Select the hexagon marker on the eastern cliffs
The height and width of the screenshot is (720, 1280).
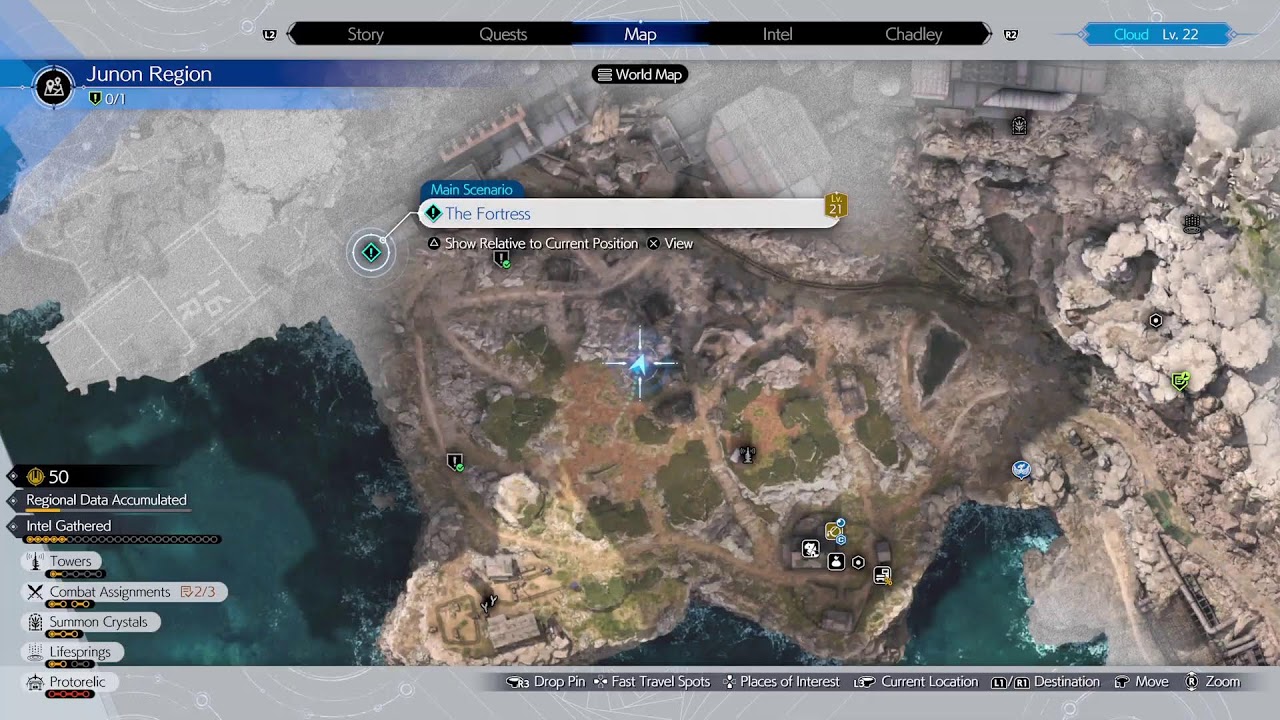pyautogui.click(x=1156, y=321)
